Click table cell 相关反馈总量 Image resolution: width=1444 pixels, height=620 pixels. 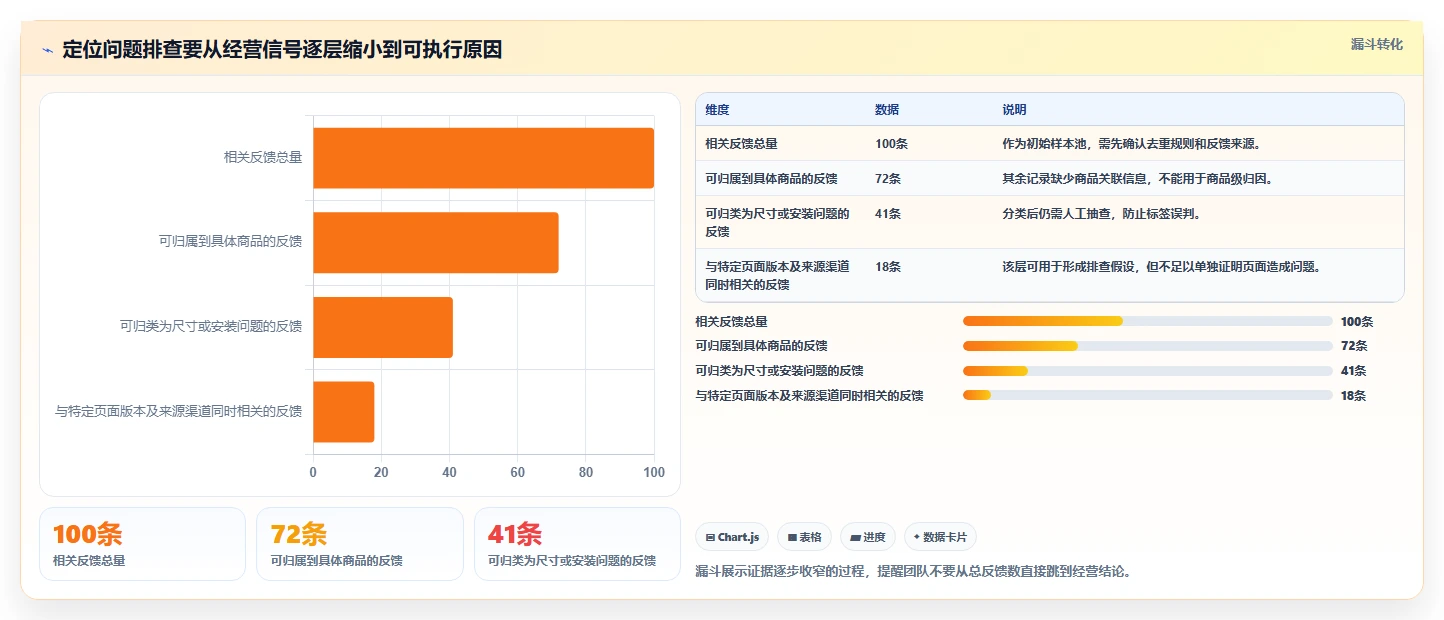click(x=741, y=144)
